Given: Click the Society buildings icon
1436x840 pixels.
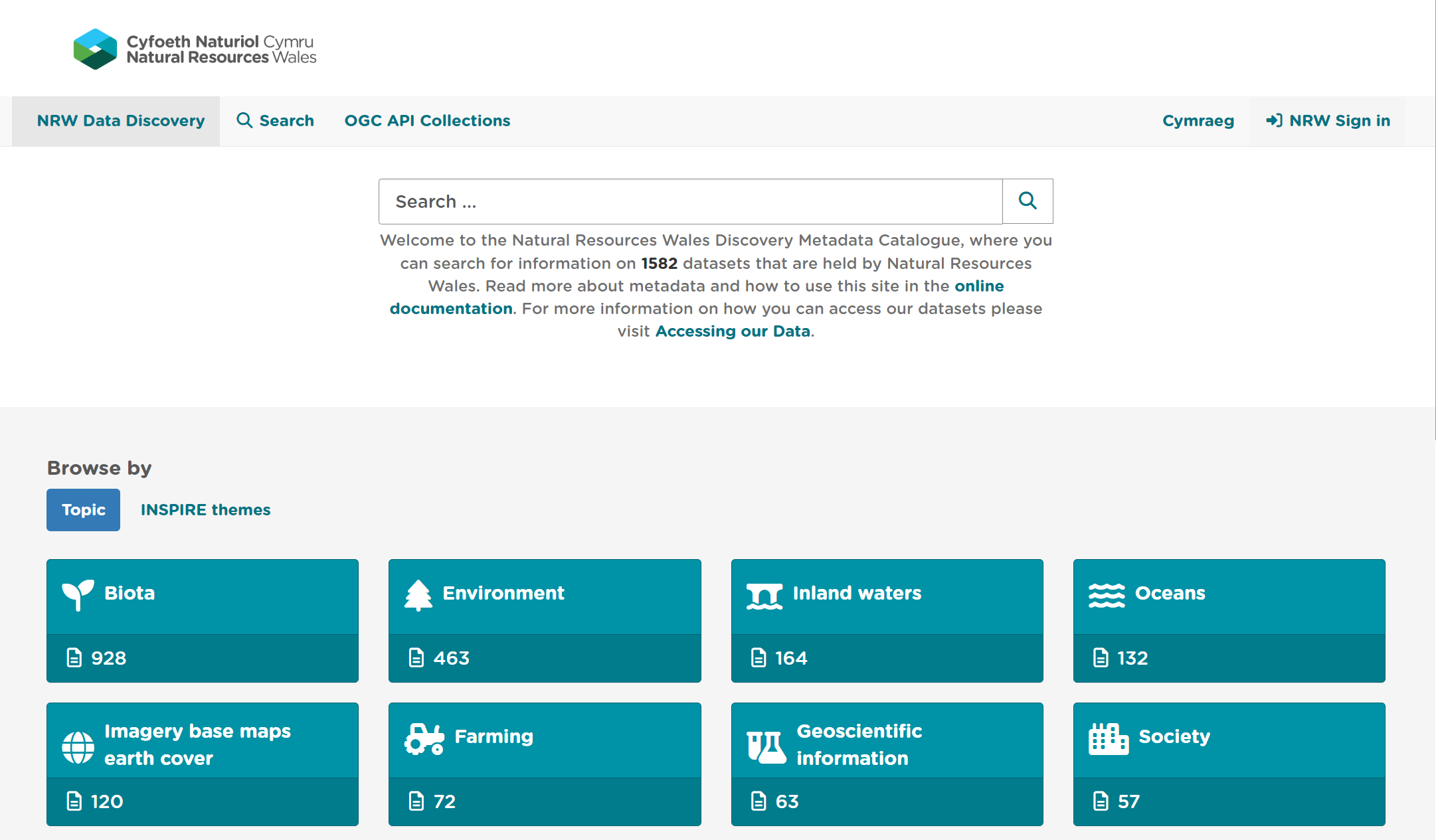Looking at the screenshot, I should tap(1109, 738).
